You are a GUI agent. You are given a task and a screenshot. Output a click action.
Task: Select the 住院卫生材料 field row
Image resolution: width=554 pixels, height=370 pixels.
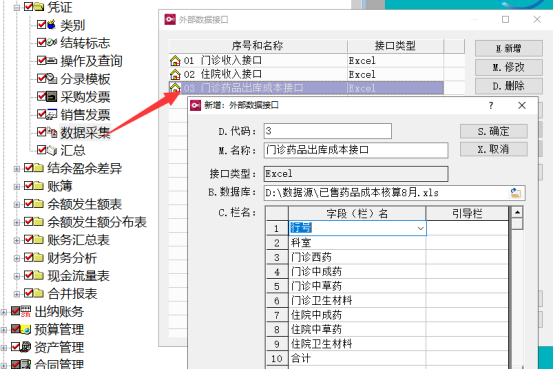(x=387, y=343)
